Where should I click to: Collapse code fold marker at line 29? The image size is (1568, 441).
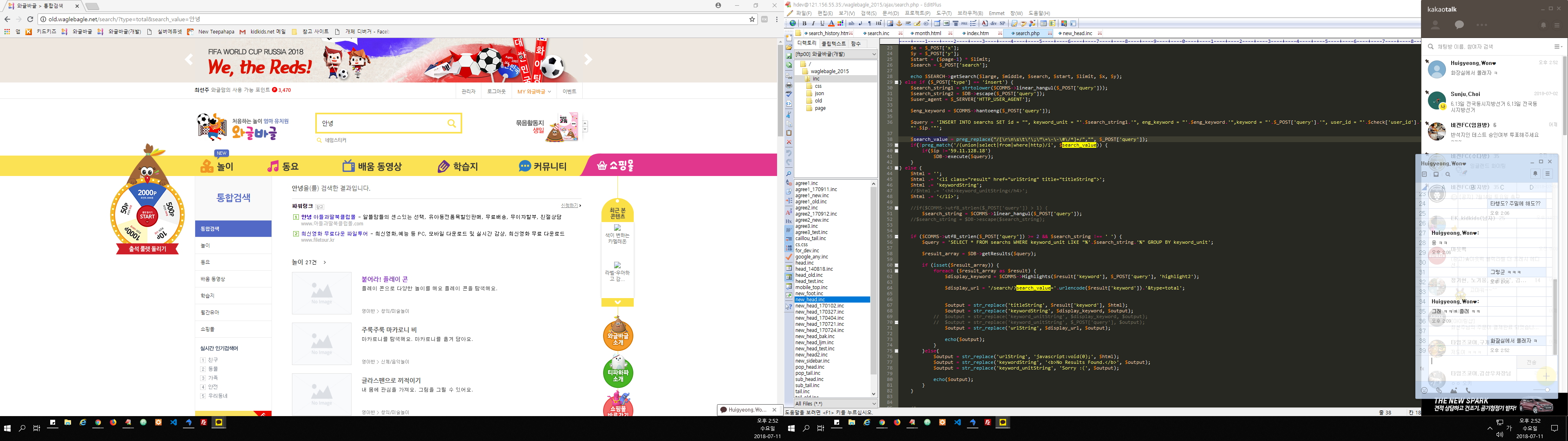(896, 82)
